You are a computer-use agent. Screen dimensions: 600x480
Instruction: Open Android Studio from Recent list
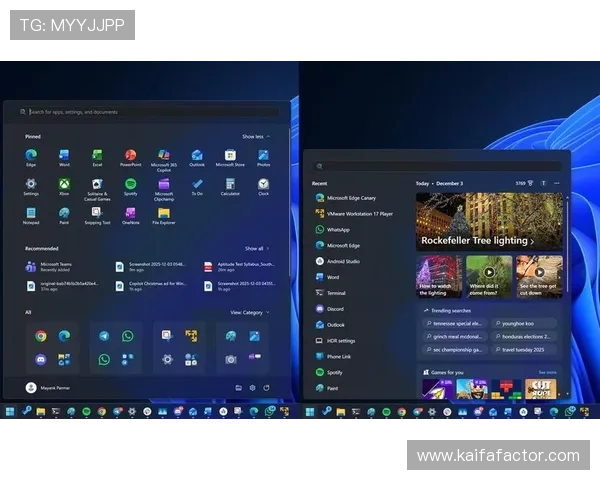pos(343,261)
